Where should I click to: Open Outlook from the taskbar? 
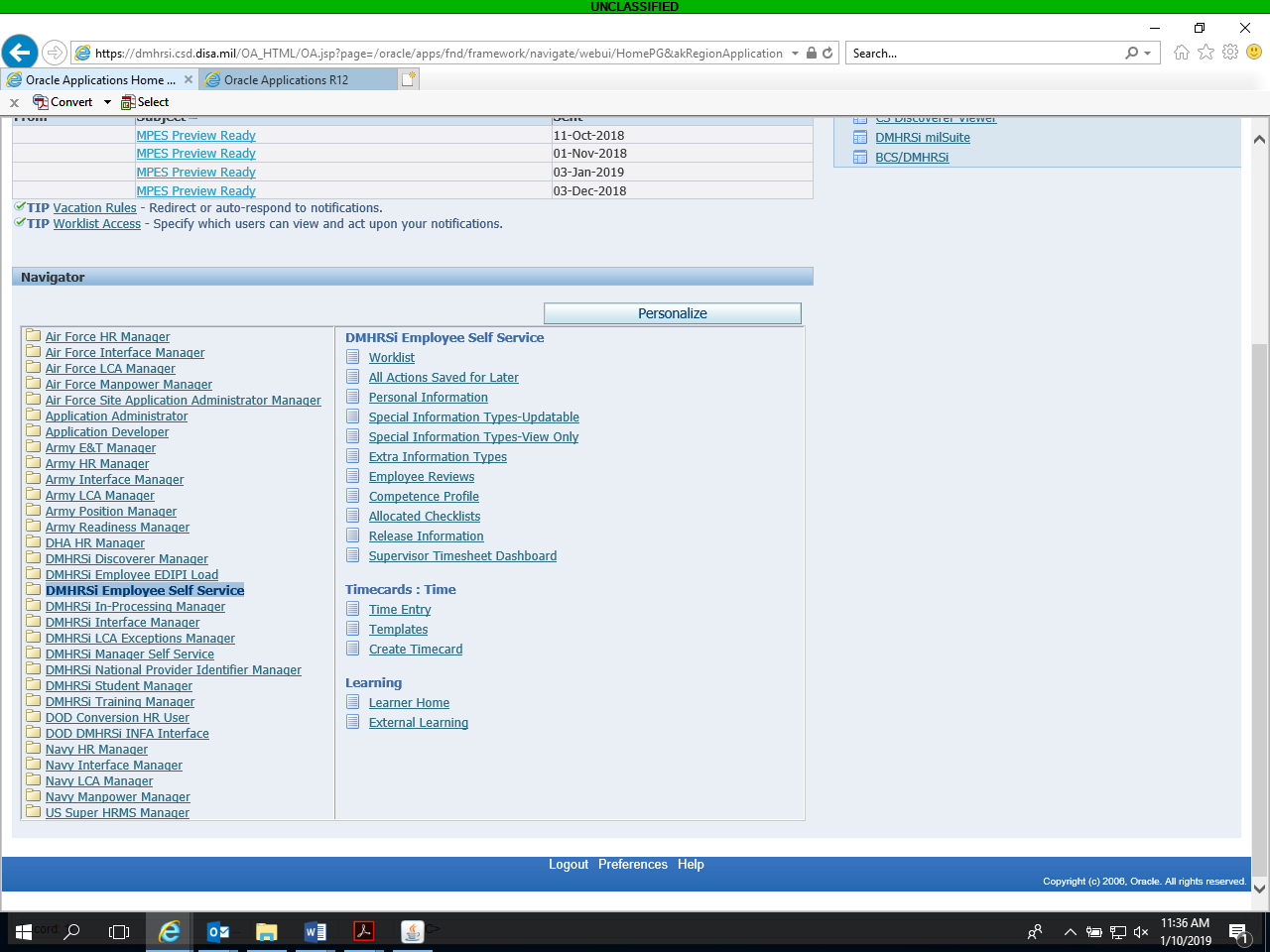(x=218, y=931)
